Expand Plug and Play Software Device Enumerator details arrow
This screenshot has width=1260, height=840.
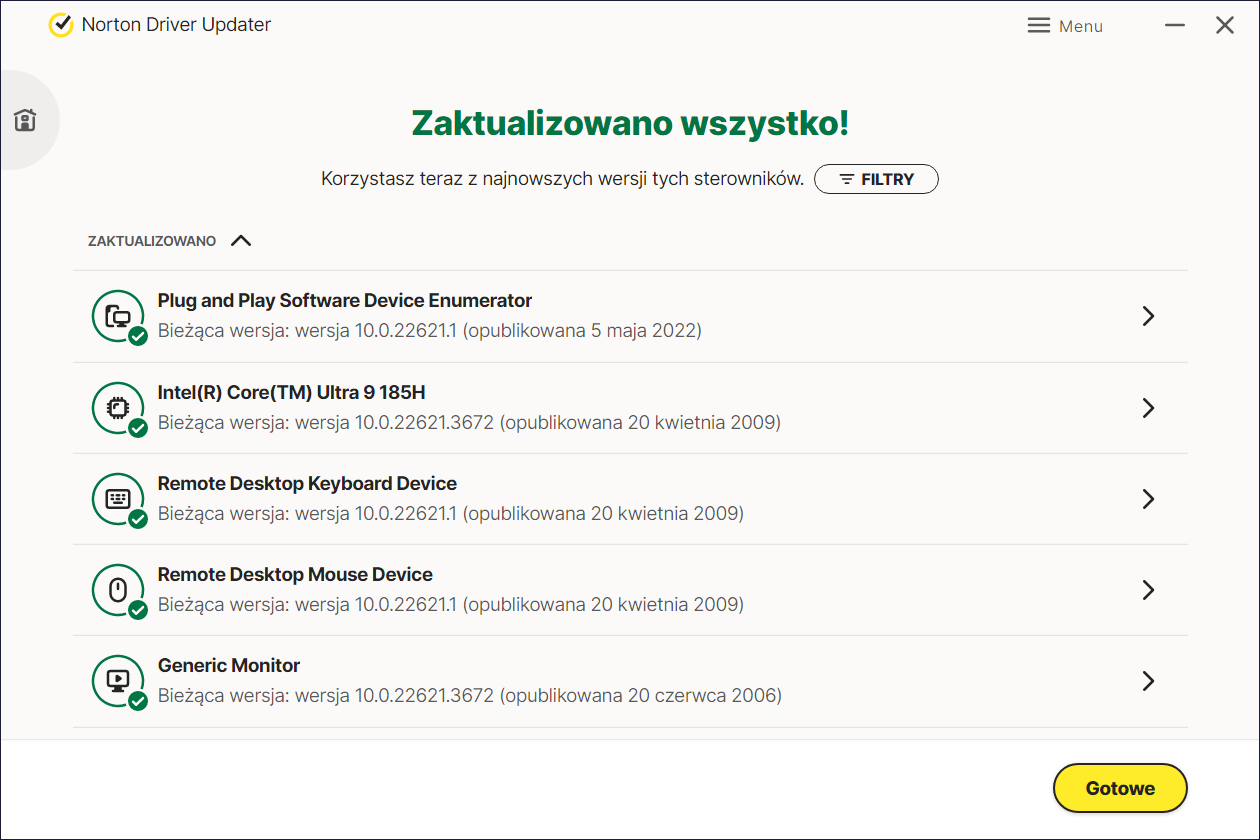tap(1148, 316)
